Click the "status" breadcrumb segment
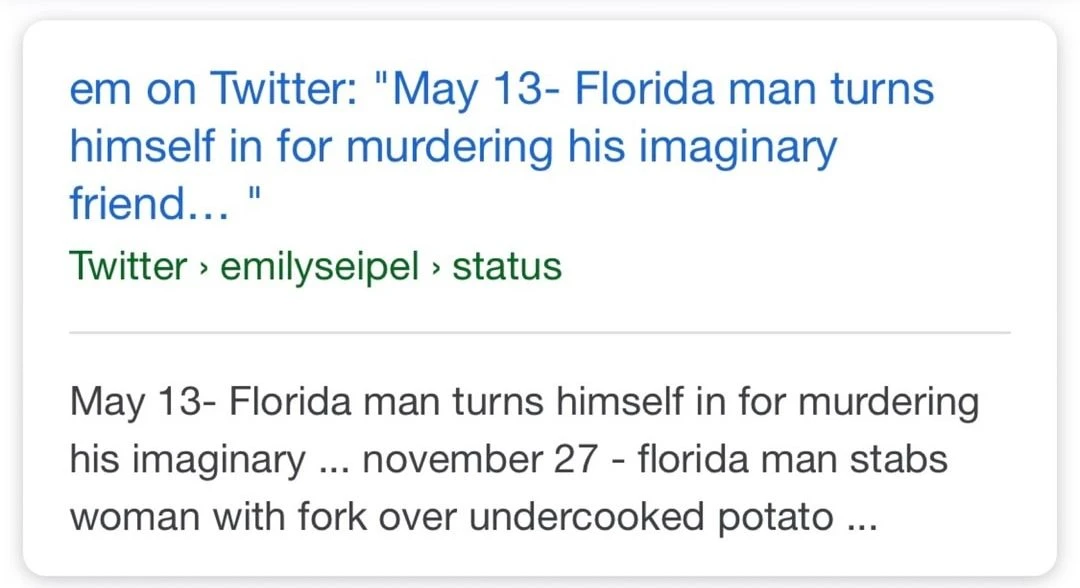 point(506,267)
